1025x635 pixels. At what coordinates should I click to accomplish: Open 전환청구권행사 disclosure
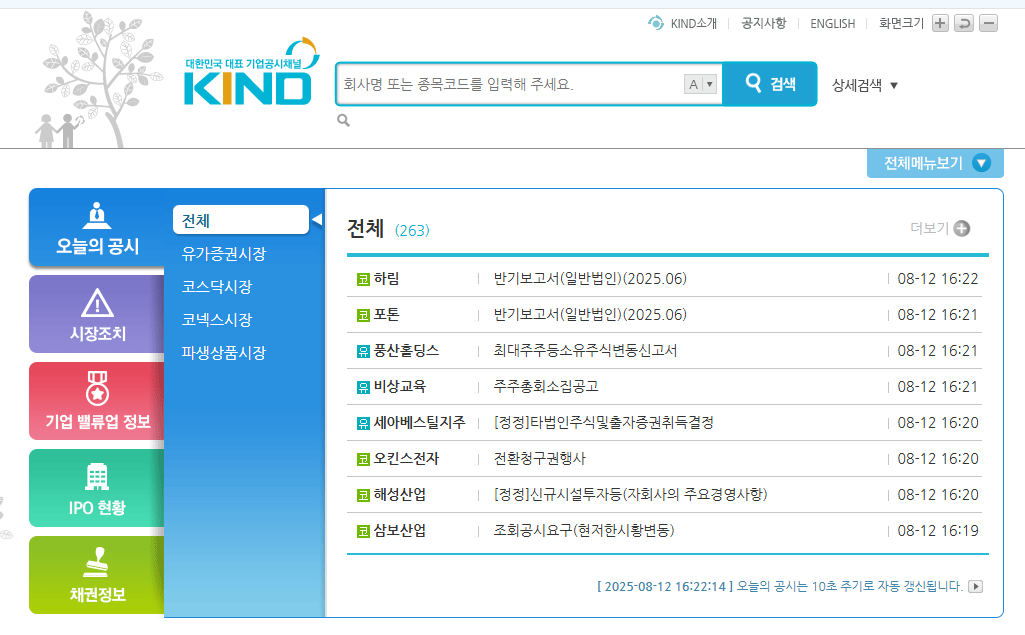click(539, 458)
